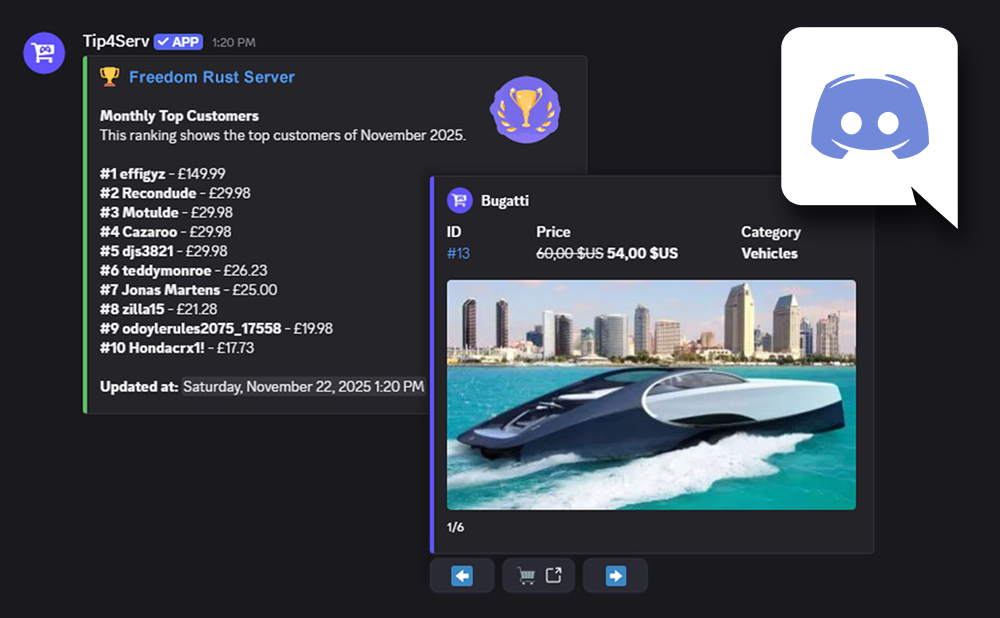Image resolution: width=1000 pixels, height=618 pixels.
Task: Click the Tip4Serv bot avatar
Action: tap(45, 53)
